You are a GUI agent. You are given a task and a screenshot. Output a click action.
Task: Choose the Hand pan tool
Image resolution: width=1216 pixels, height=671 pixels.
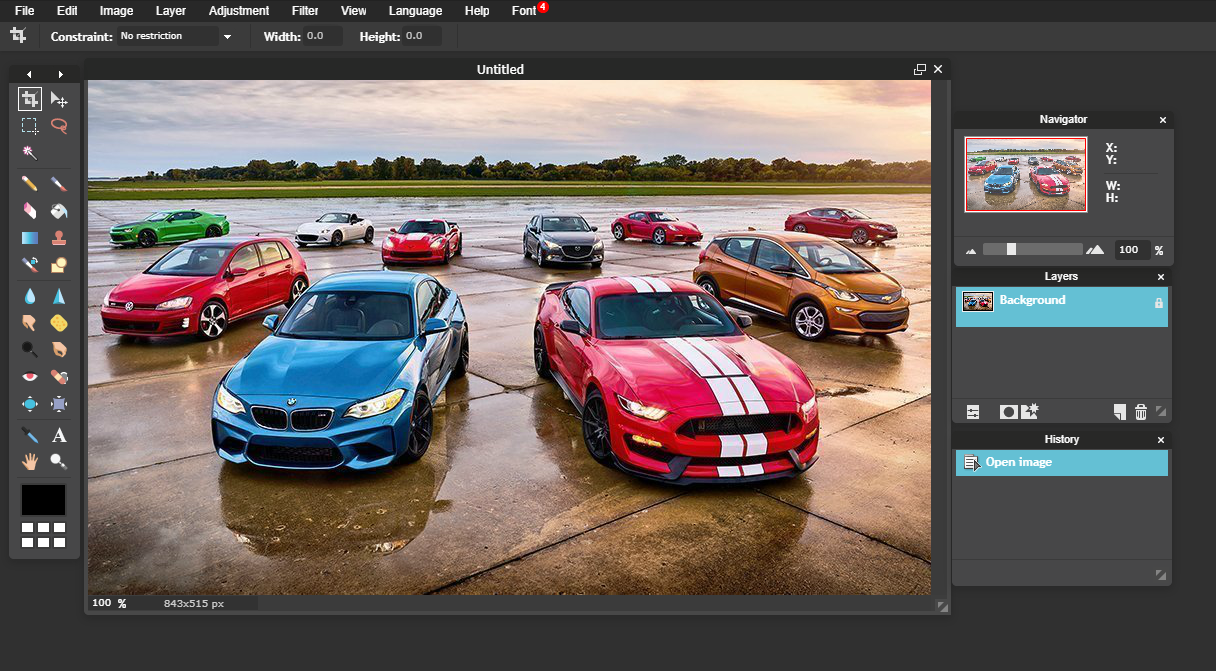point(30,461)
